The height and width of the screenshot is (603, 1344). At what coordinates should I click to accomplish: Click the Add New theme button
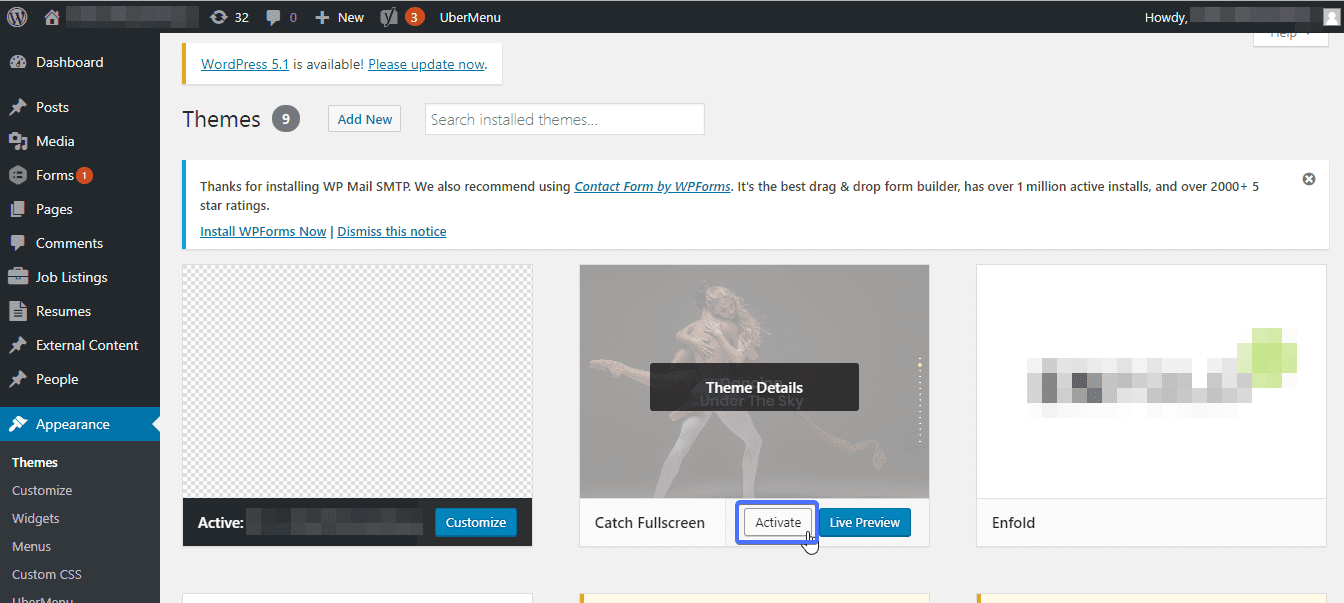364,119
